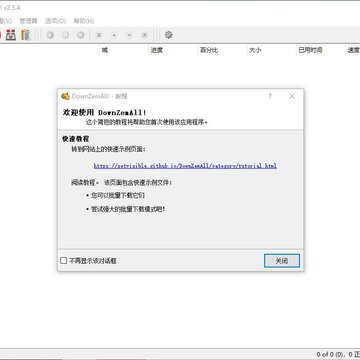Click the move-to-top toolbar icon

tap(99, 35)
